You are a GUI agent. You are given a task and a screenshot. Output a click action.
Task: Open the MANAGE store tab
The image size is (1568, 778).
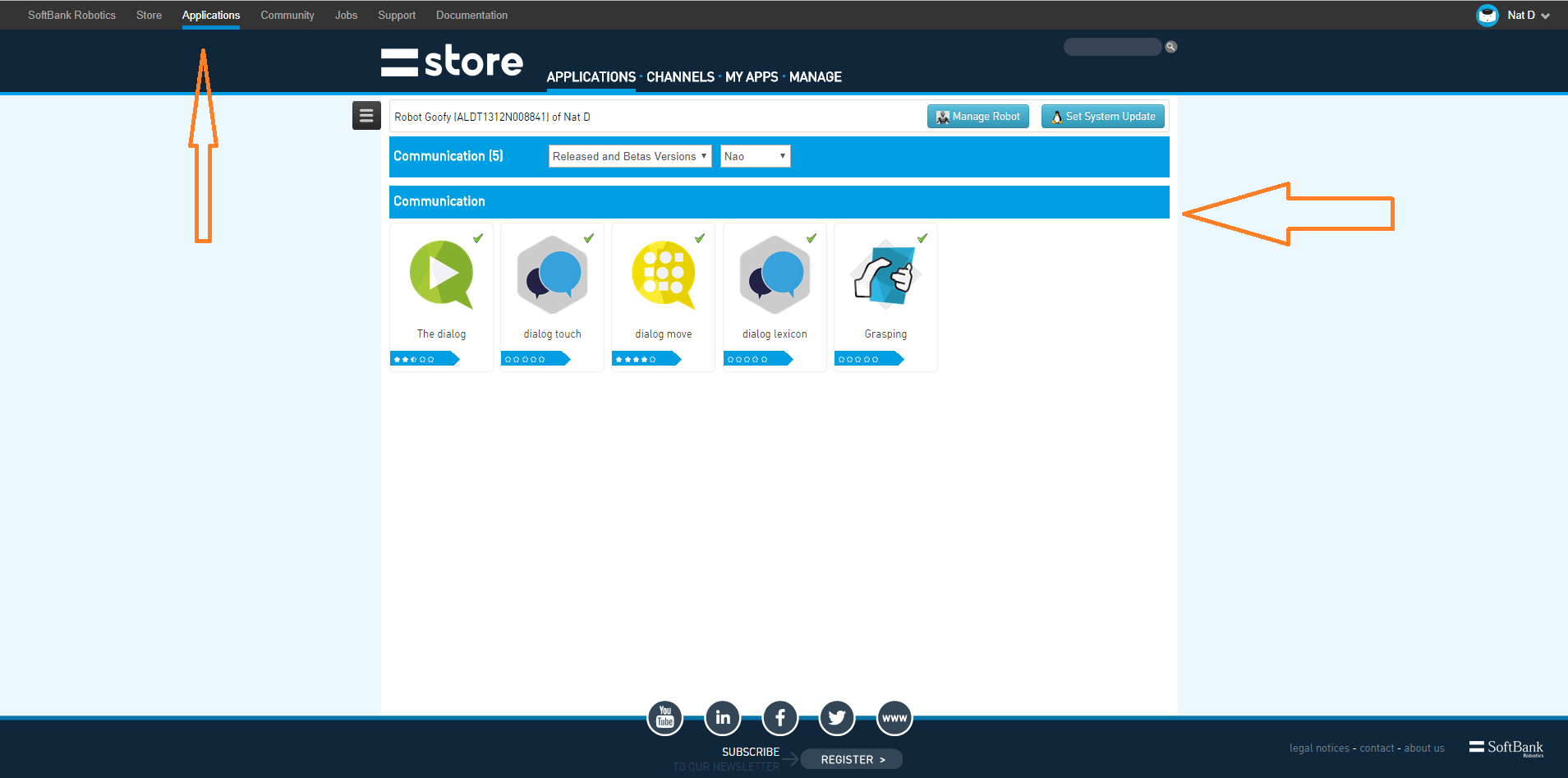[x=816, y=76]
